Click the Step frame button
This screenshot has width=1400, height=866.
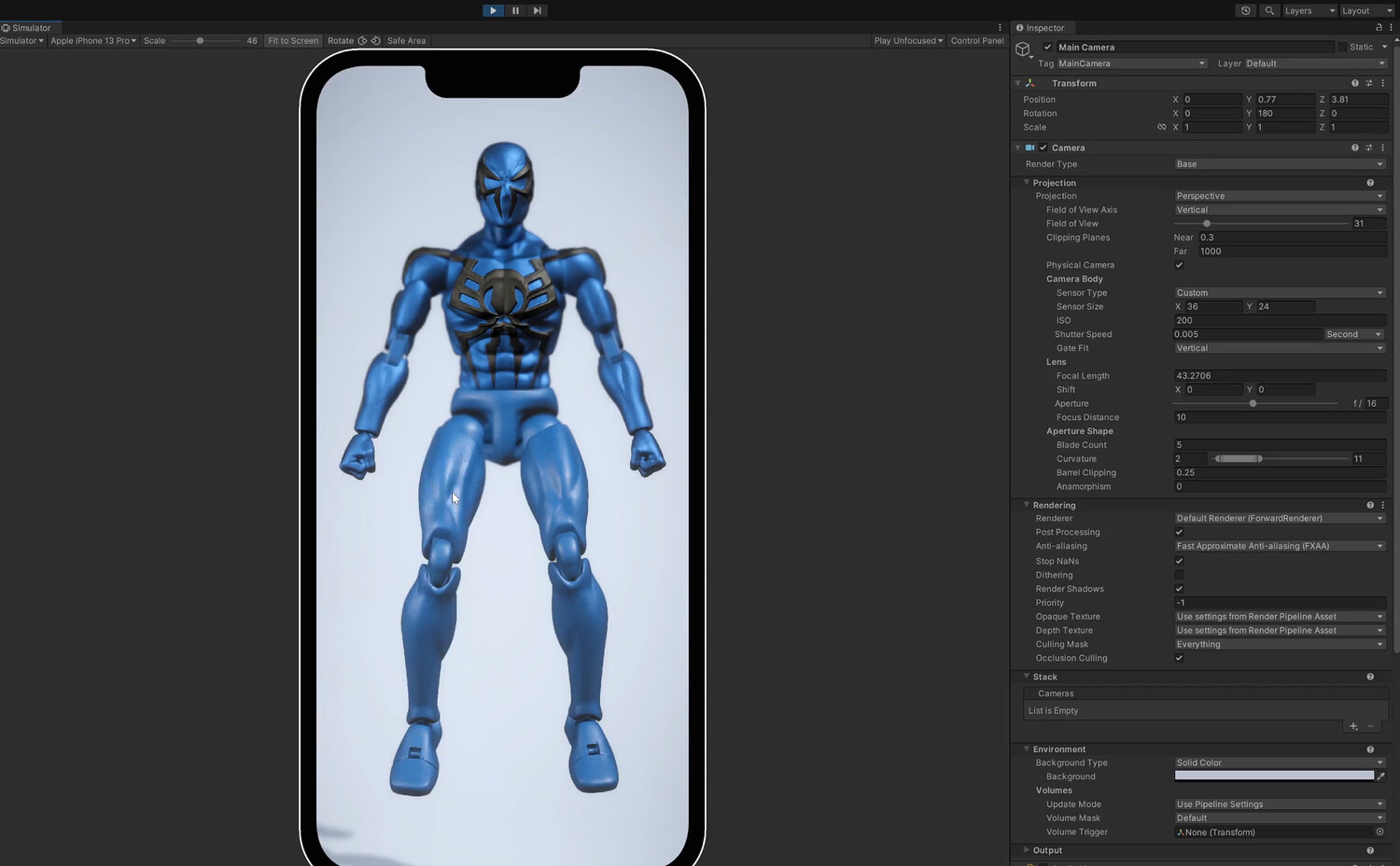pyautogui.click(x=537, y=10)
